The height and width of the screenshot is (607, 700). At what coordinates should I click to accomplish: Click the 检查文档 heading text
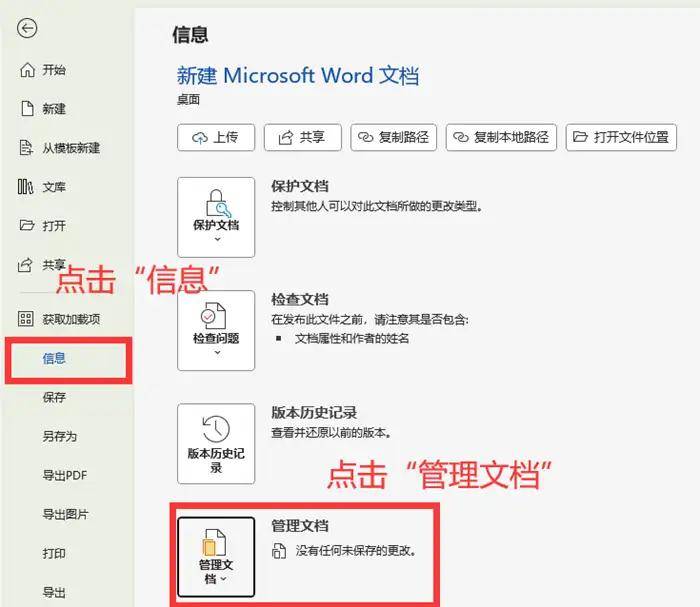(300, 299)
